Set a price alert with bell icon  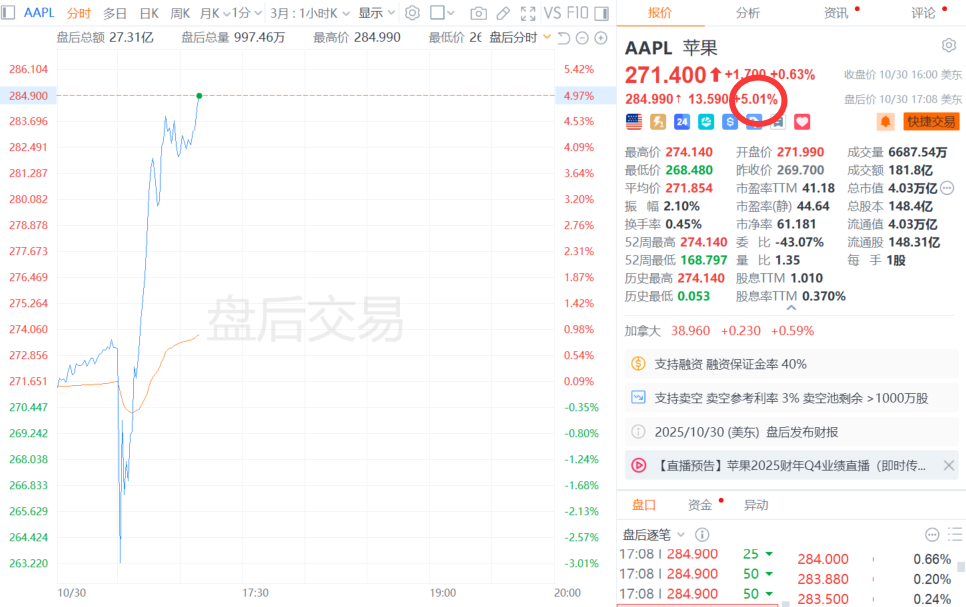885,121
